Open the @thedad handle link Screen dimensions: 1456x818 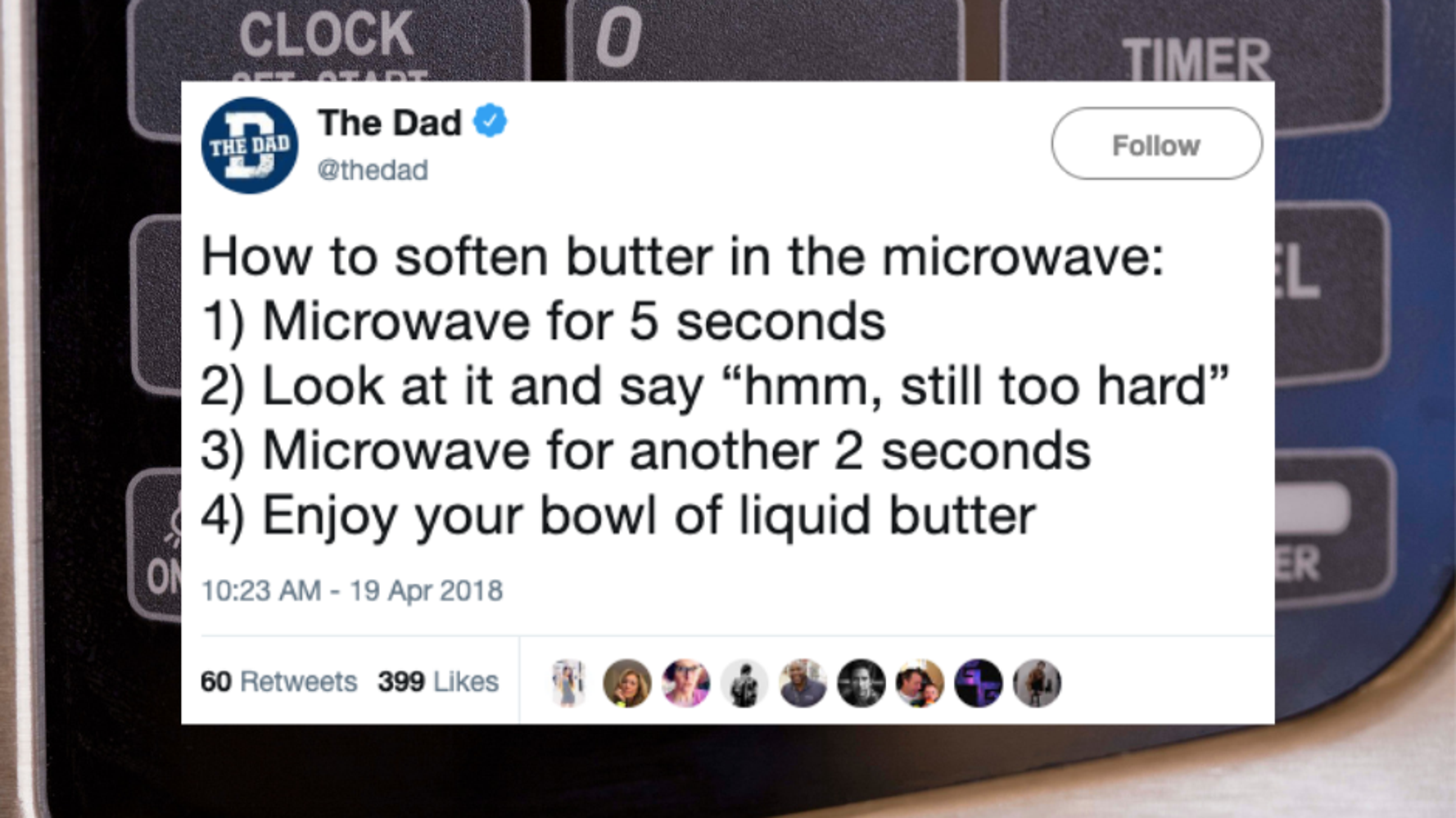[x=372, y=170]
